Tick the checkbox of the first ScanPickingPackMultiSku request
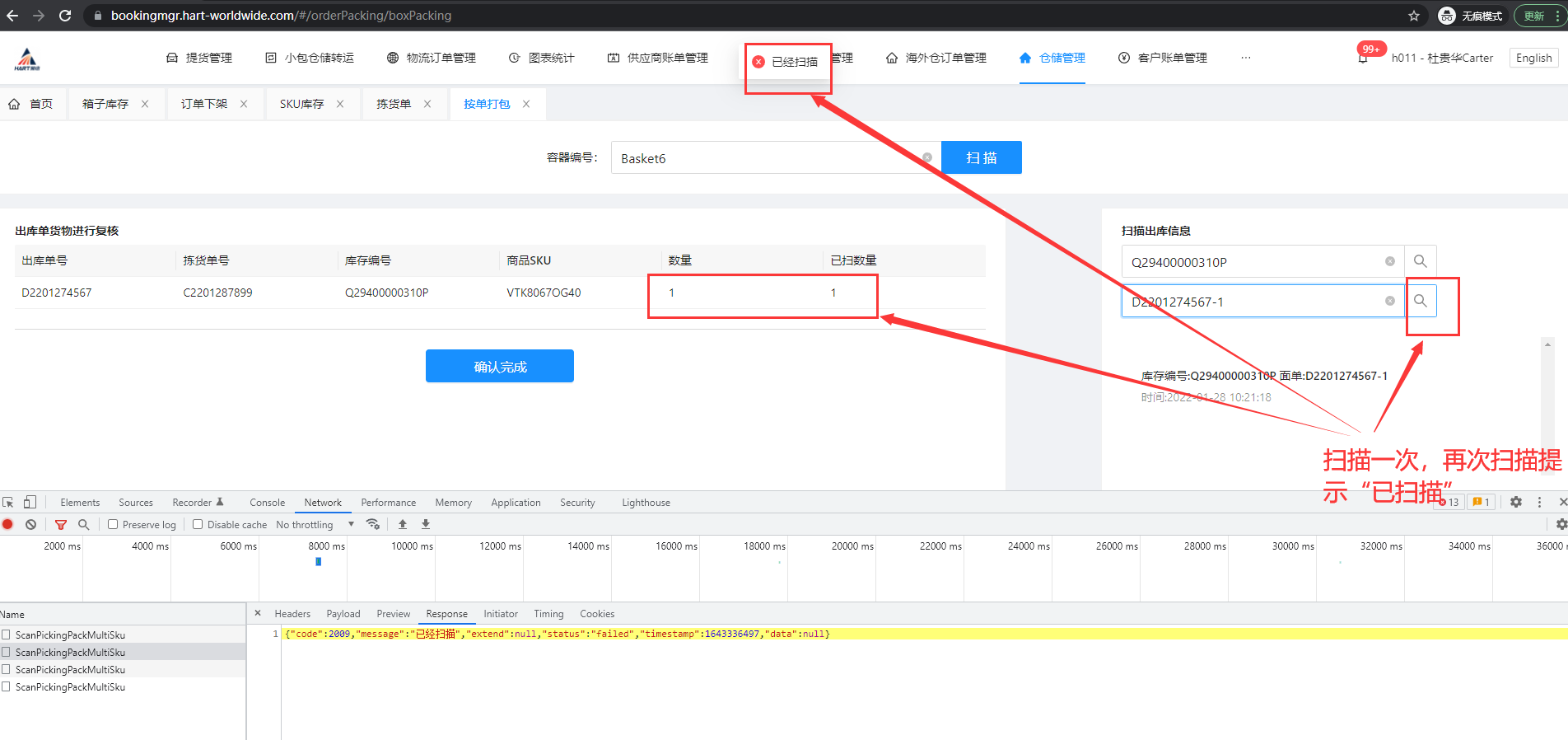 click(7, 635)
